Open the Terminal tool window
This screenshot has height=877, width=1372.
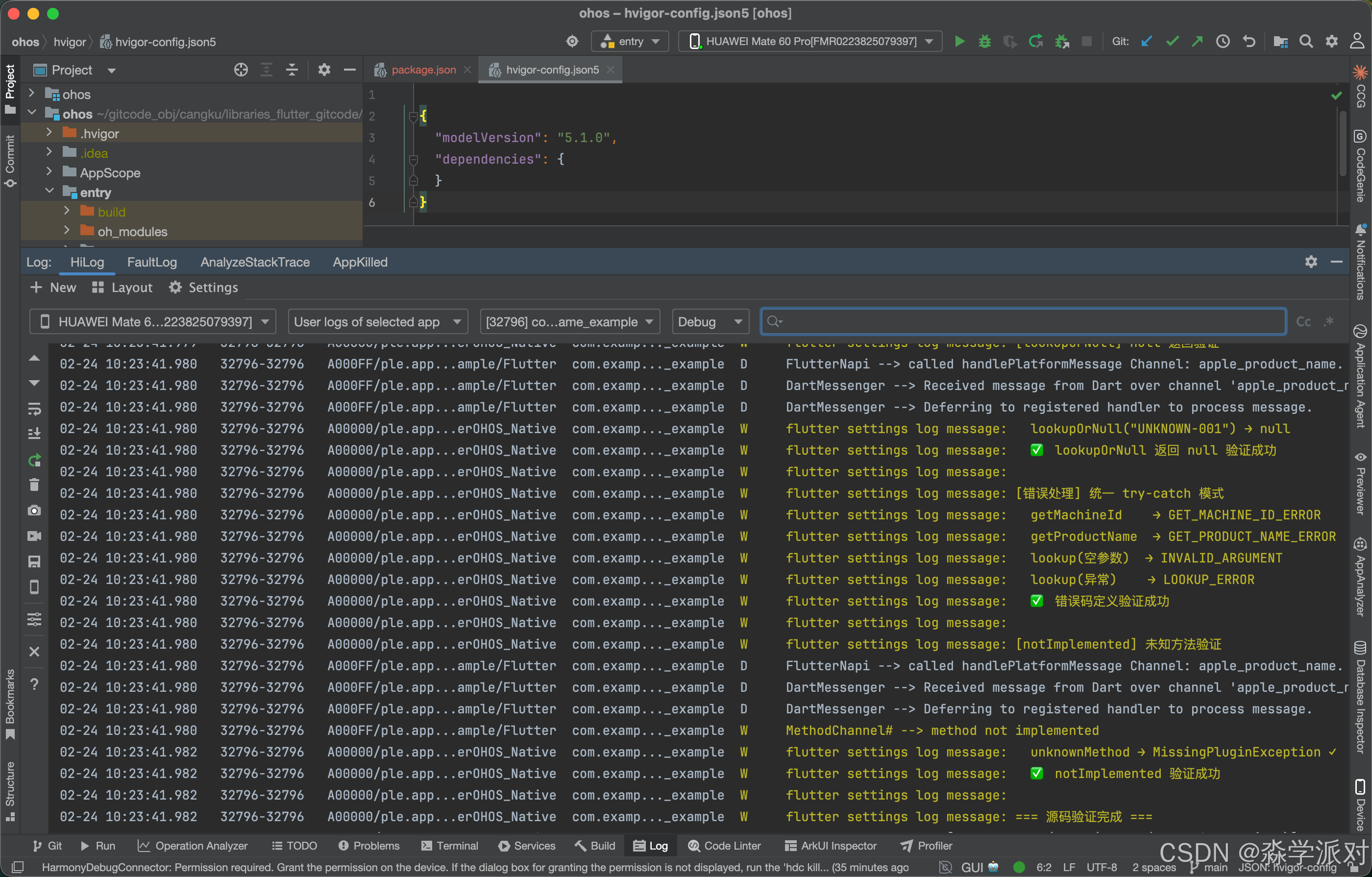pos(450,846)
